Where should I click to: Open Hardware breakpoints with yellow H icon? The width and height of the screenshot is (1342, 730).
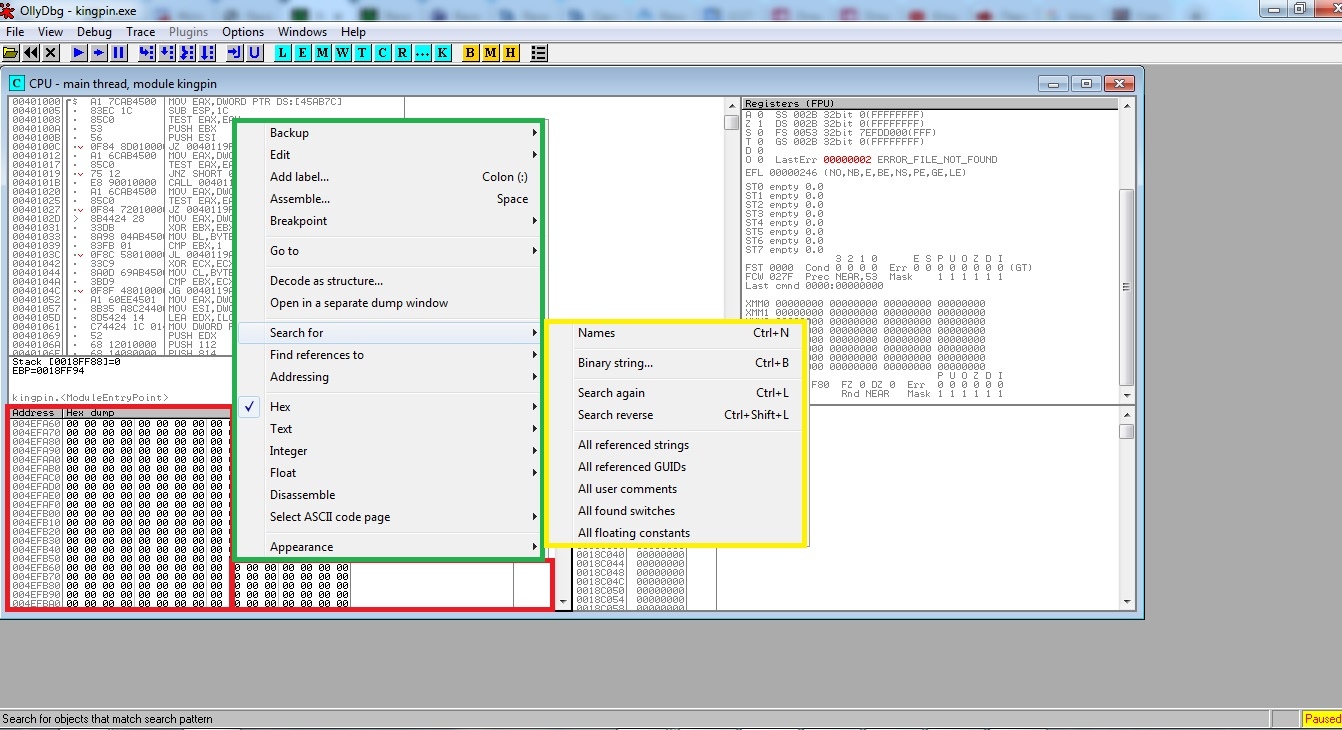tap(510, 52)
